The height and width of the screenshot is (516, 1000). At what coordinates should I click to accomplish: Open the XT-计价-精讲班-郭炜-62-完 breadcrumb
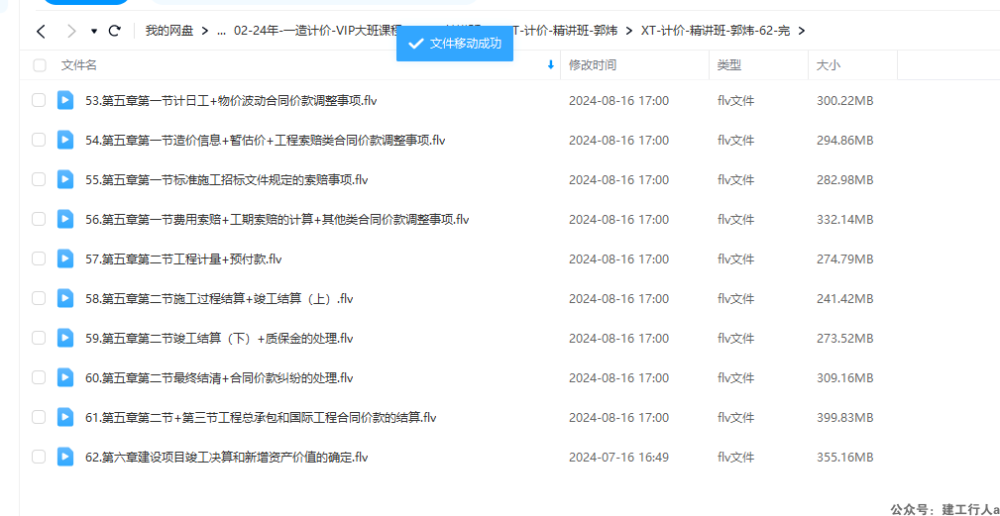[716, 31]
